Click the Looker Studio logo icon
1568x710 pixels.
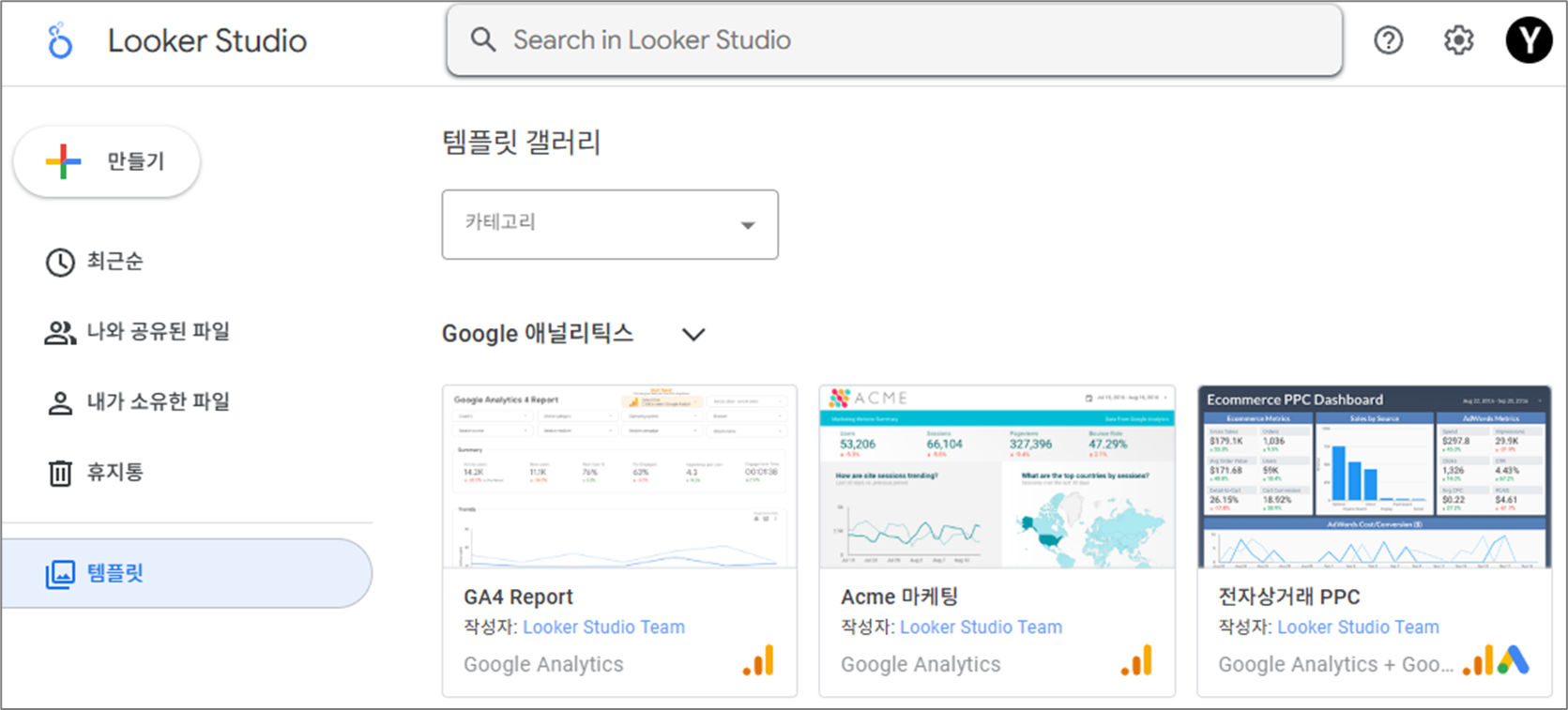[x=60, y=41]
